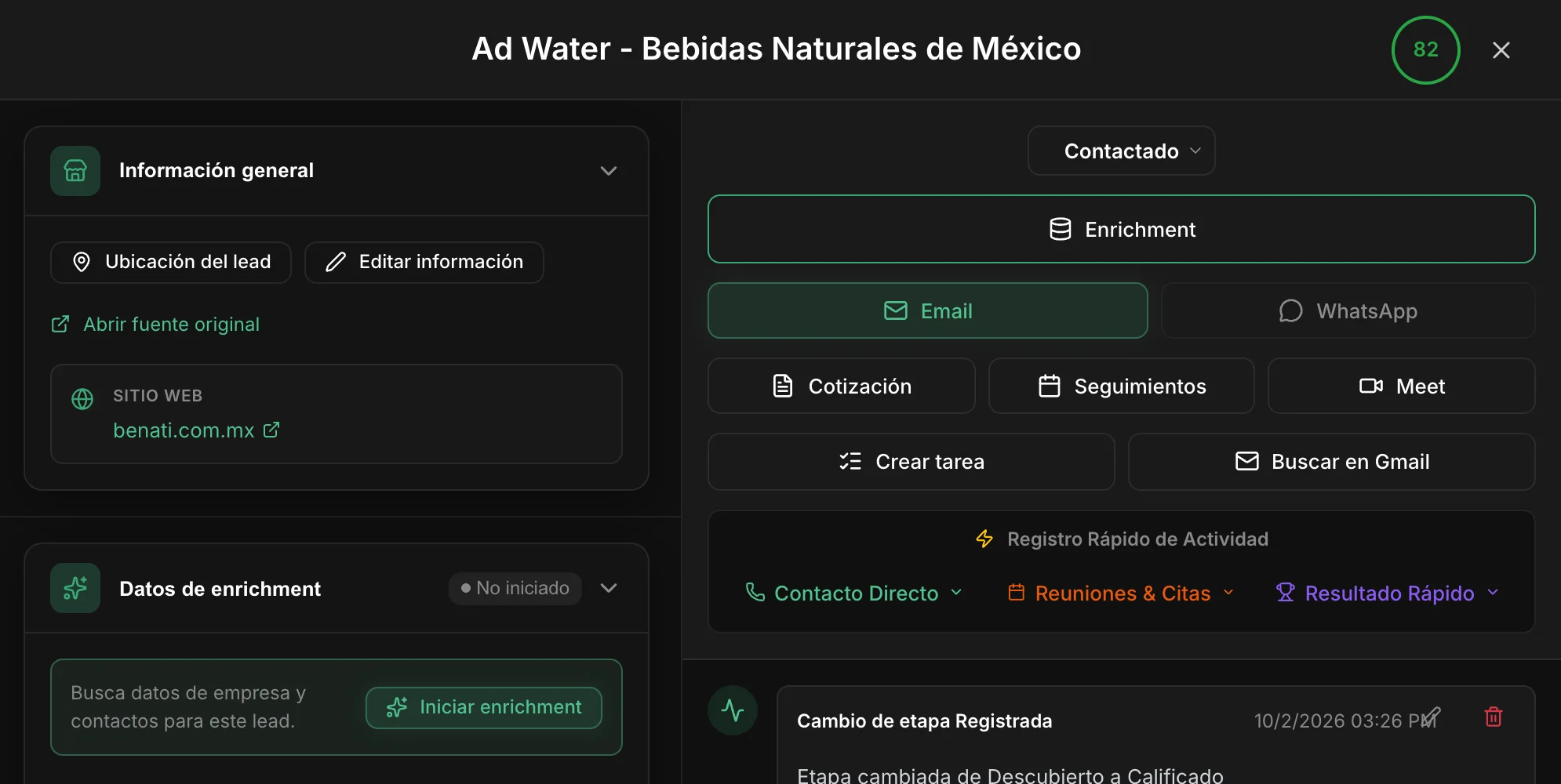Click the timestamp 10/2/2026 03:26 PM
The height and width of the screenshot is (784, 1561).
pos(1344,720)
